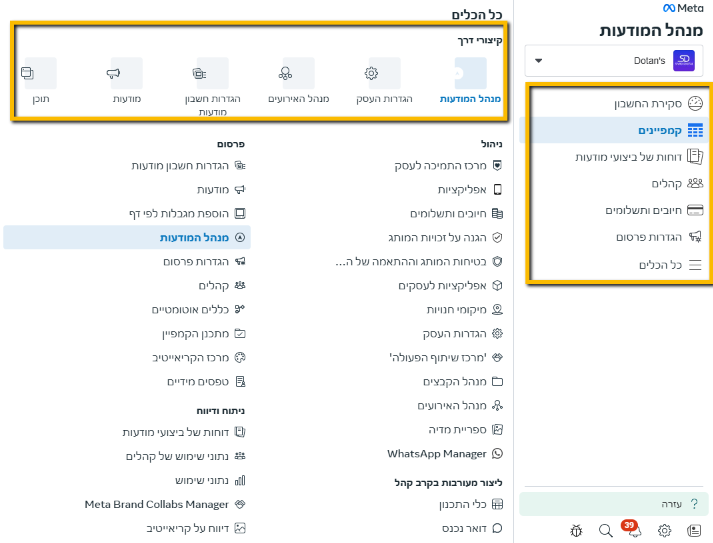Open ספריית מדיה

click(465, 430)
